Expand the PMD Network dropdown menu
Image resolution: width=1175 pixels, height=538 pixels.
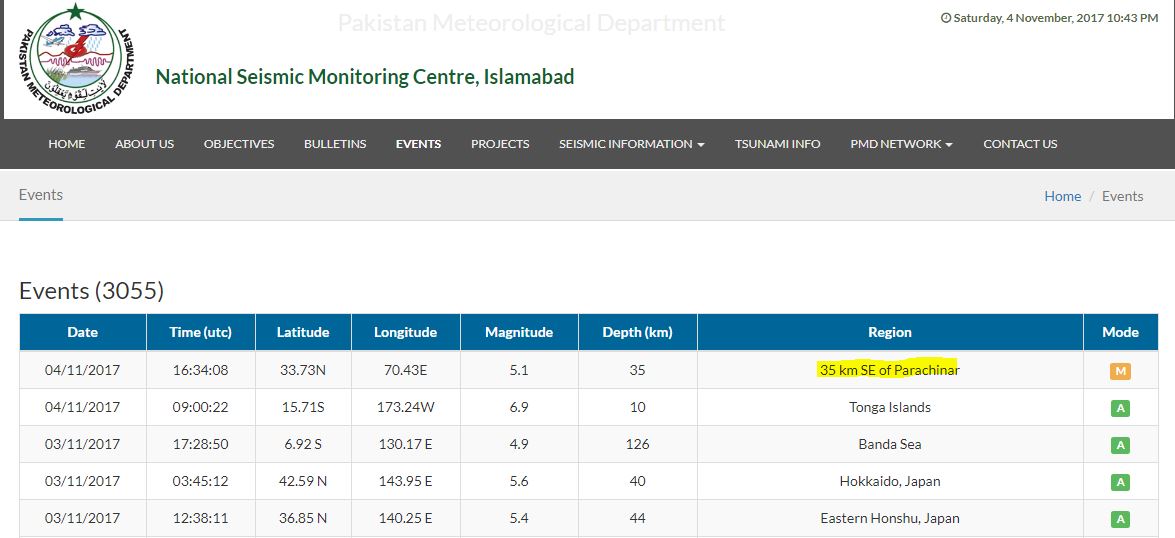tap(901, 144)
